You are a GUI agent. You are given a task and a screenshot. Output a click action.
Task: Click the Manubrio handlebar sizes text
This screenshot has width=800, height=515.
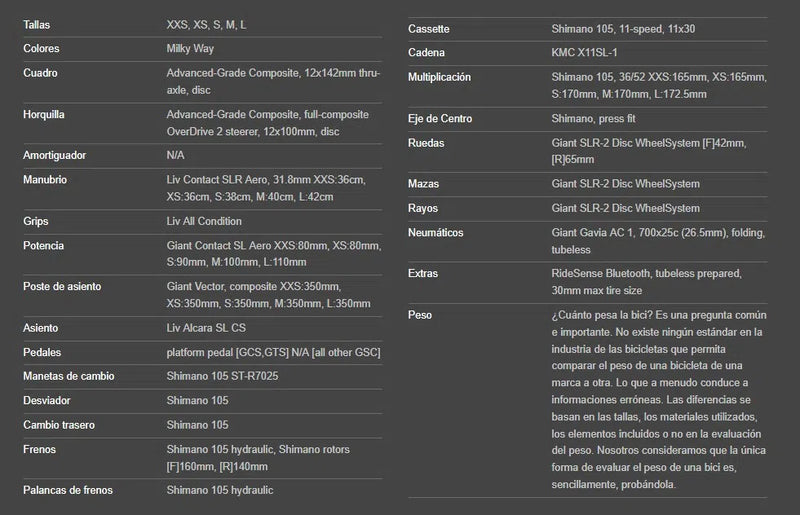[266, 188]
